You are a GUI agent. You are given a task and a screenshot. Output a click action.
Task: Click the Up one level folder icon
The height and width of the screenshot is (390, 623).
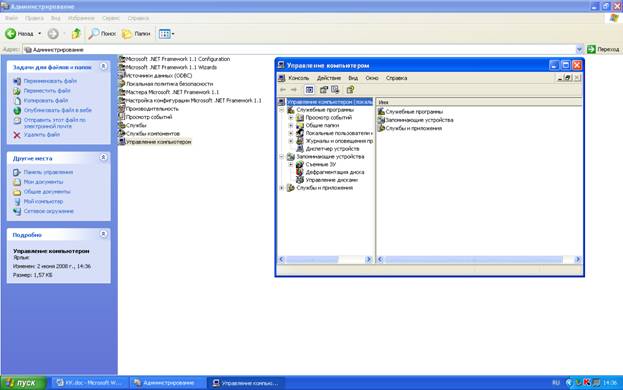point(76,34)
